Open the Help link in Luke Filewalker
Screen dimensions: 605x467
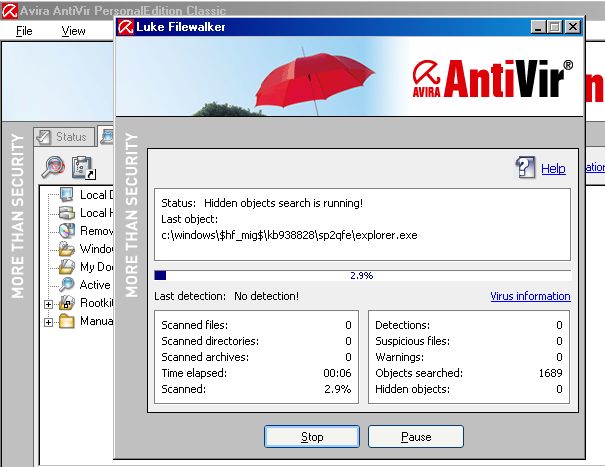click(553, 168)
